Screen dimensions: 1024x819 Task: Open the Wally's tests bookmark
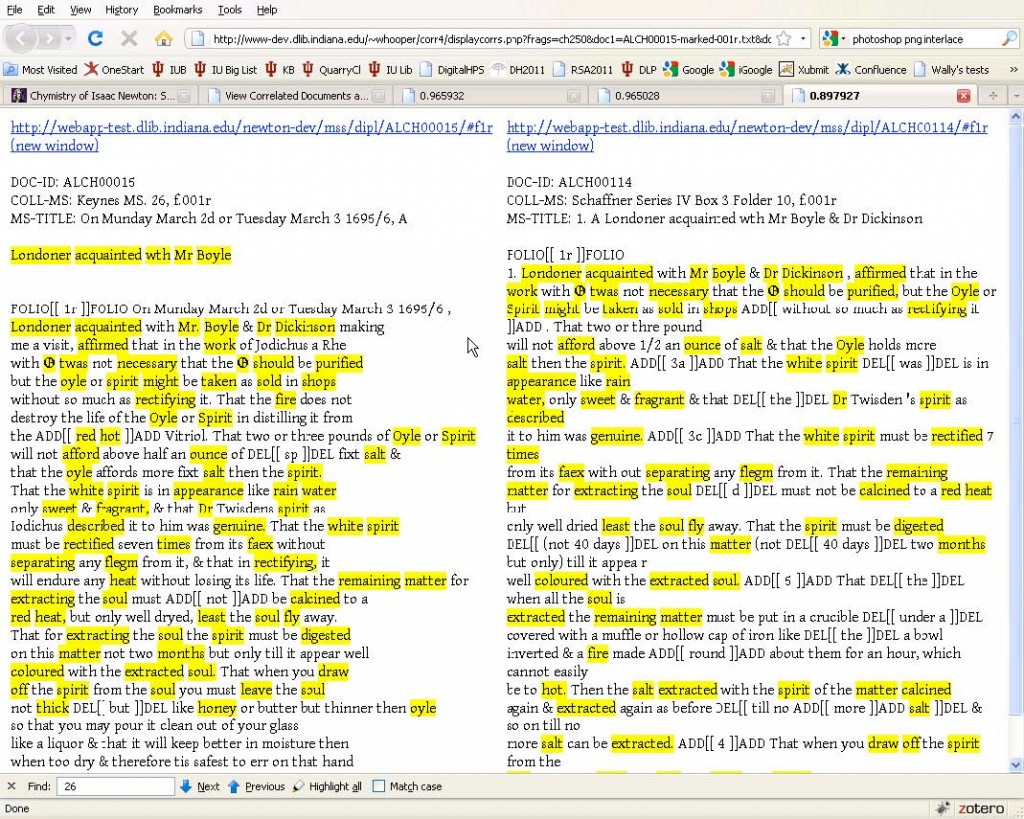point(951,69)
